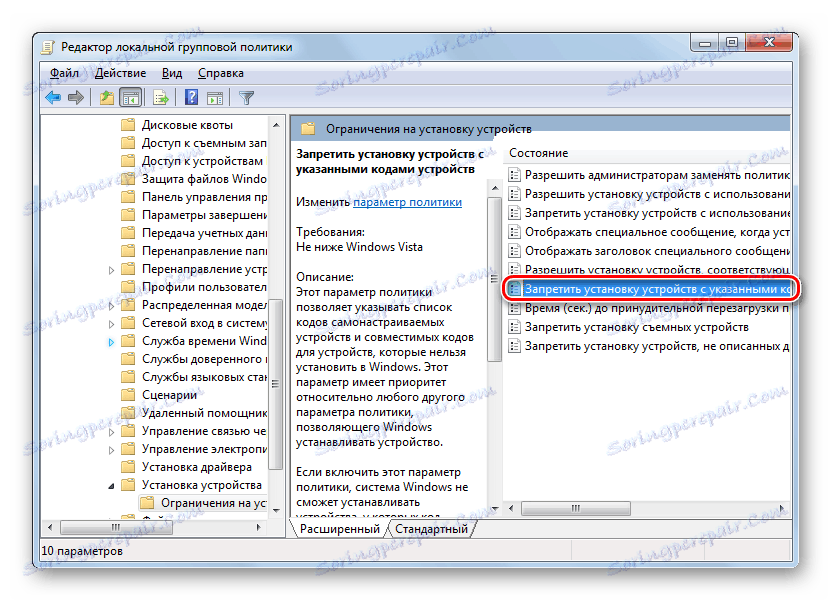Viewport: 832px width, 601px height.
Task: Click the folder icon beside Установка драйвера
Action: (127, 467)
